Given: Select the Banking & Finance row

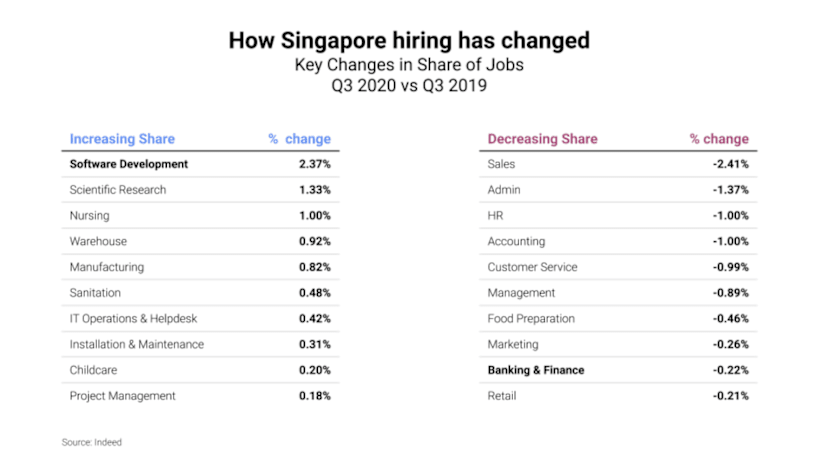Looking at the screenshot, I should [536, 370].
